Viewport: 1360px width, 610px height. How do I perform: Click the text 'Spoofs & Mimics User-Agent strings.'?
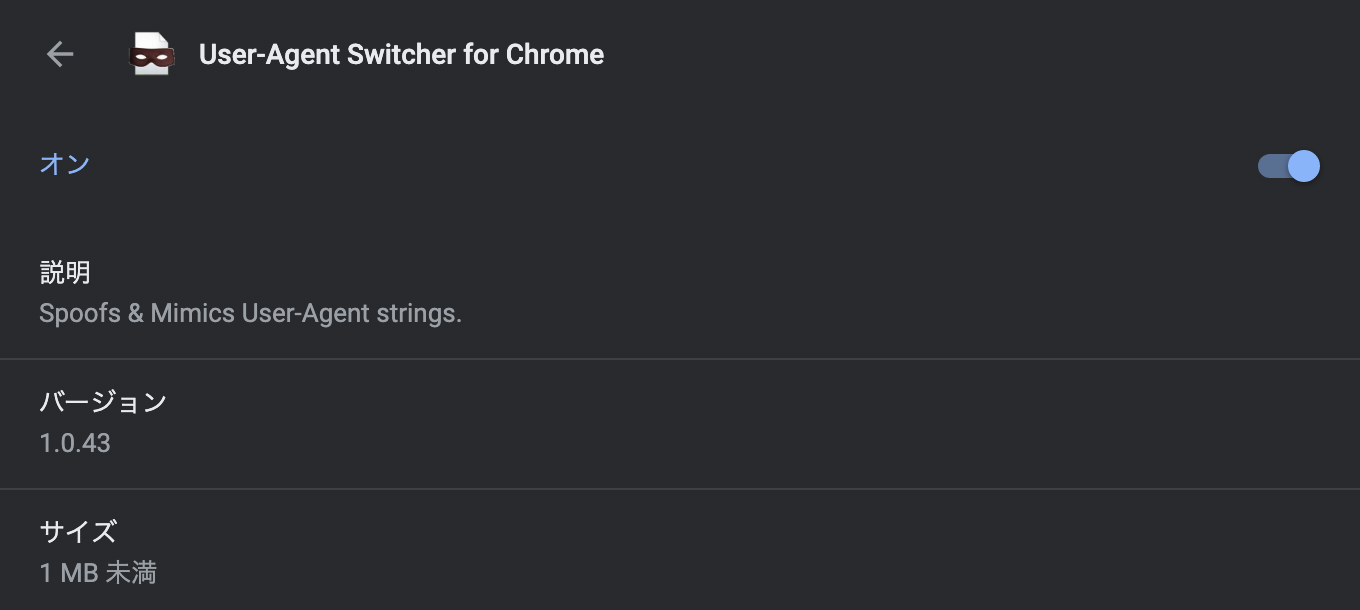click(x=250, y=313)
